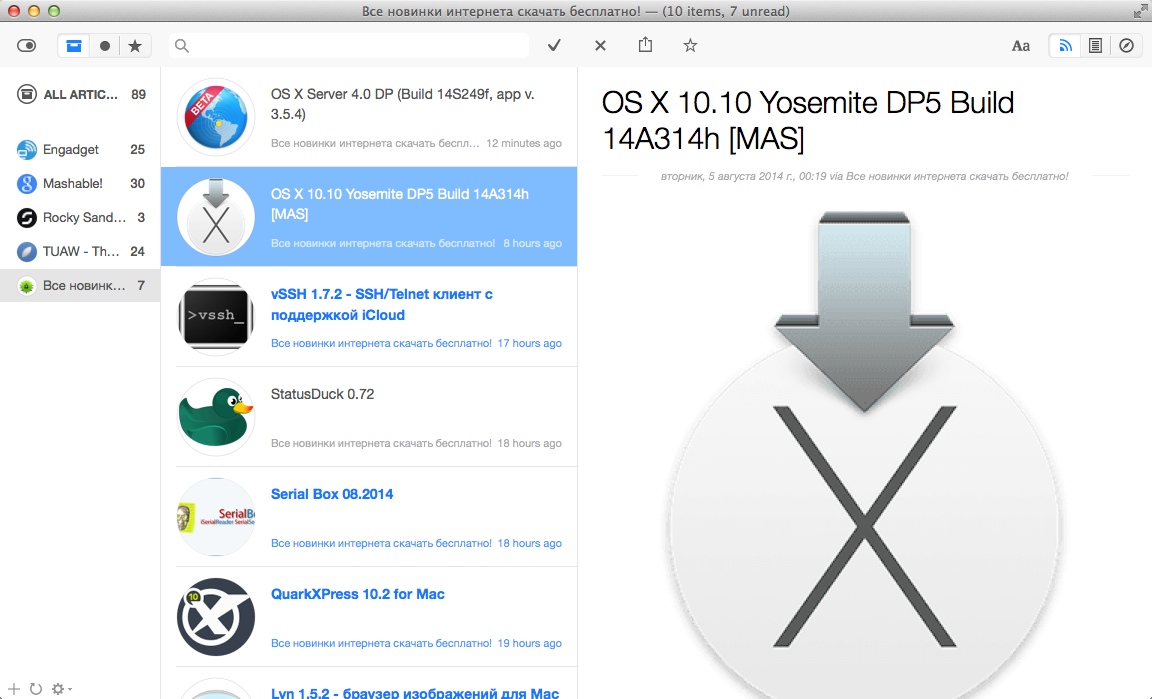The image size is (1152, 699).
Task: Click the All Articles count 89
Action: click(x=138, y=94)
